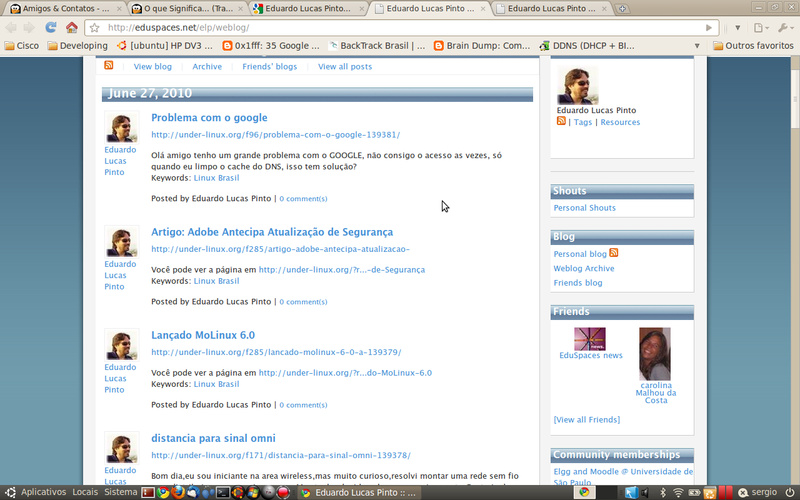Open the Personal Shouts link
The image size is (800, 500).
pyautogui.click(x=585, y=208)
